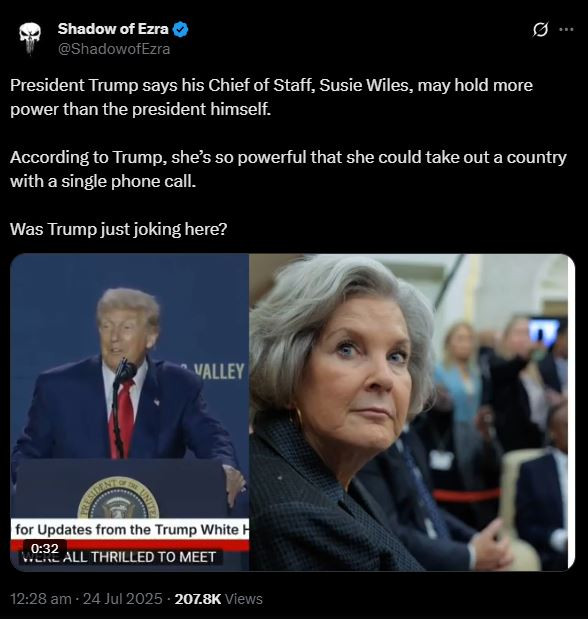588x619 pixels.
Task: Click 'Was Trump just joking here?' text
Action: coord(118,229)
